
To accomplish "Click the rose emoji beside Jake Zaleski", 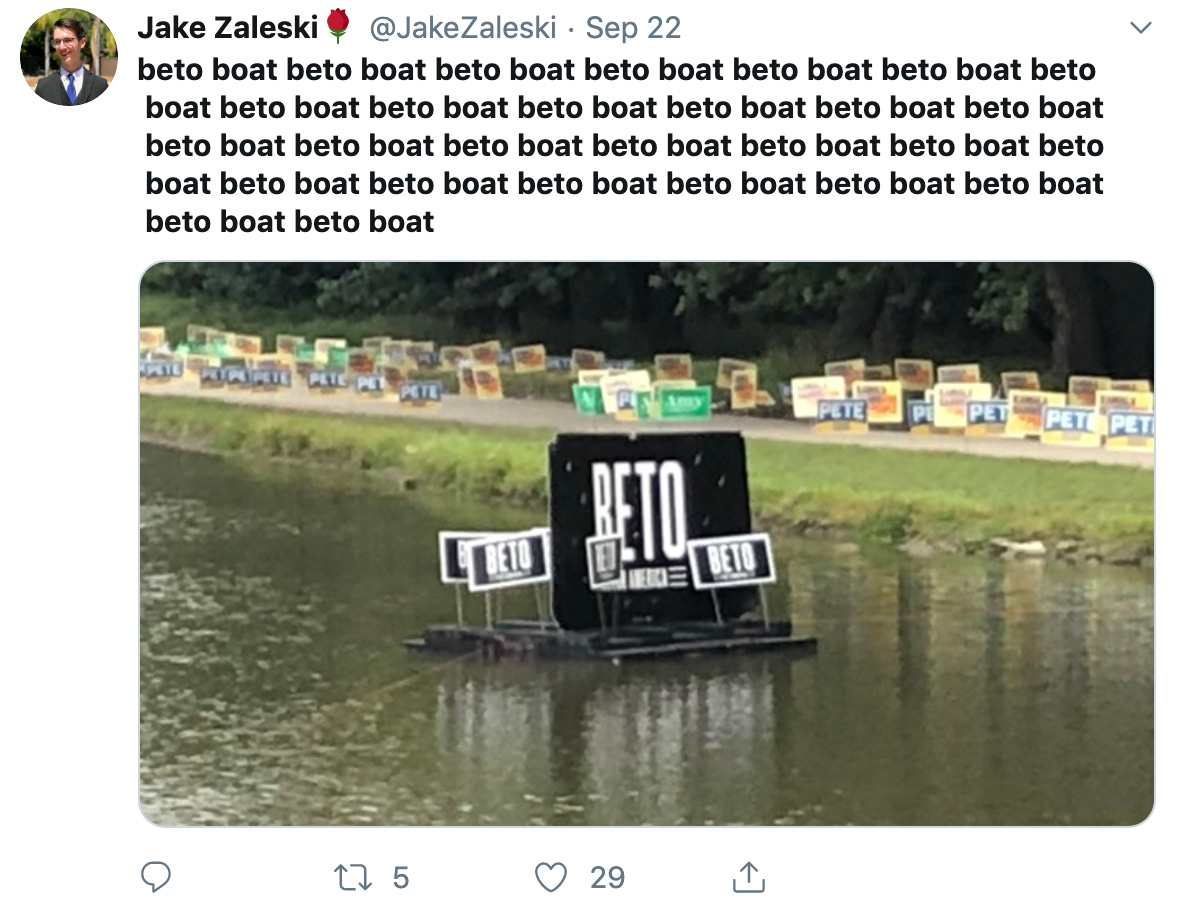I will (x=338, y=26).
